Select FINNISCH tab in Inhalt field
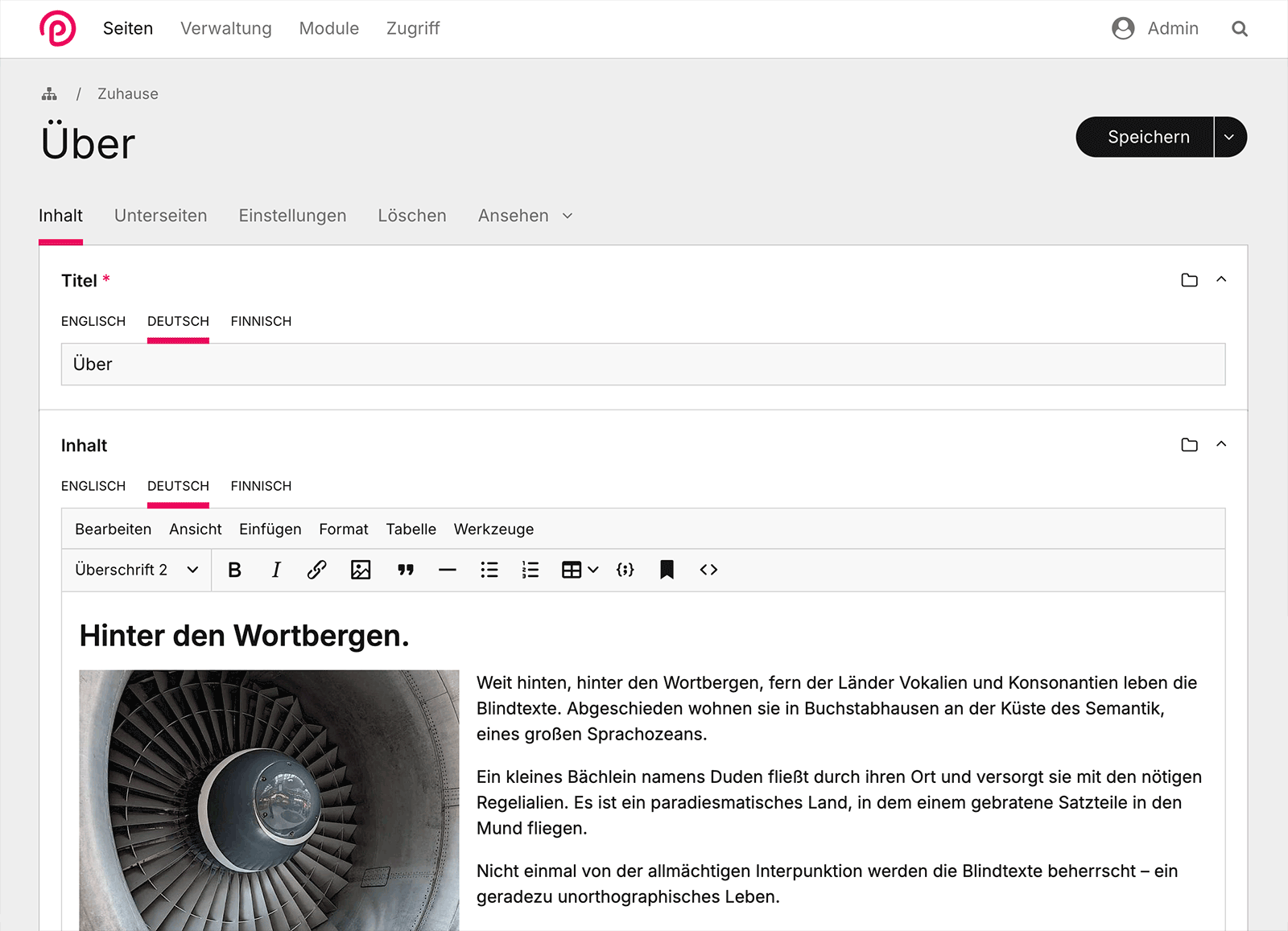1288x931 pixels. (x=261, y=486)
